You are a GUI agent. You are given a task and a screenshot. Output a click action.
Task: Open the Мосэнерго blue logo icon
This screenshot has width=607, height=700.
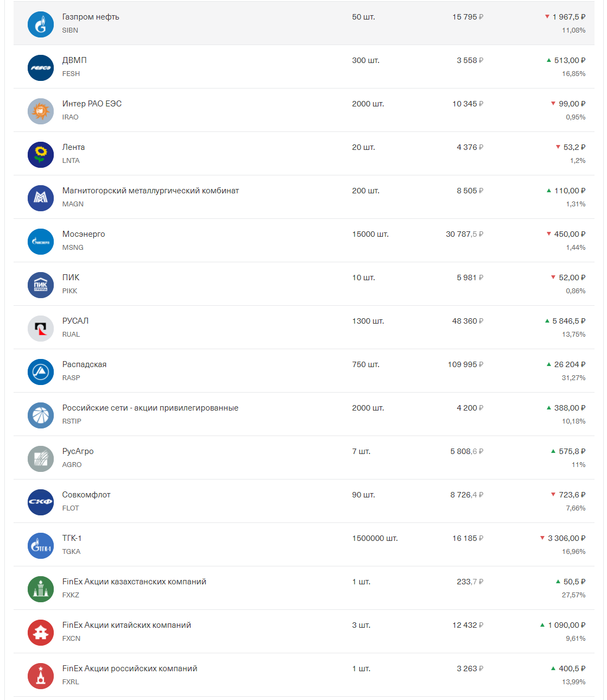pos(41,242)
